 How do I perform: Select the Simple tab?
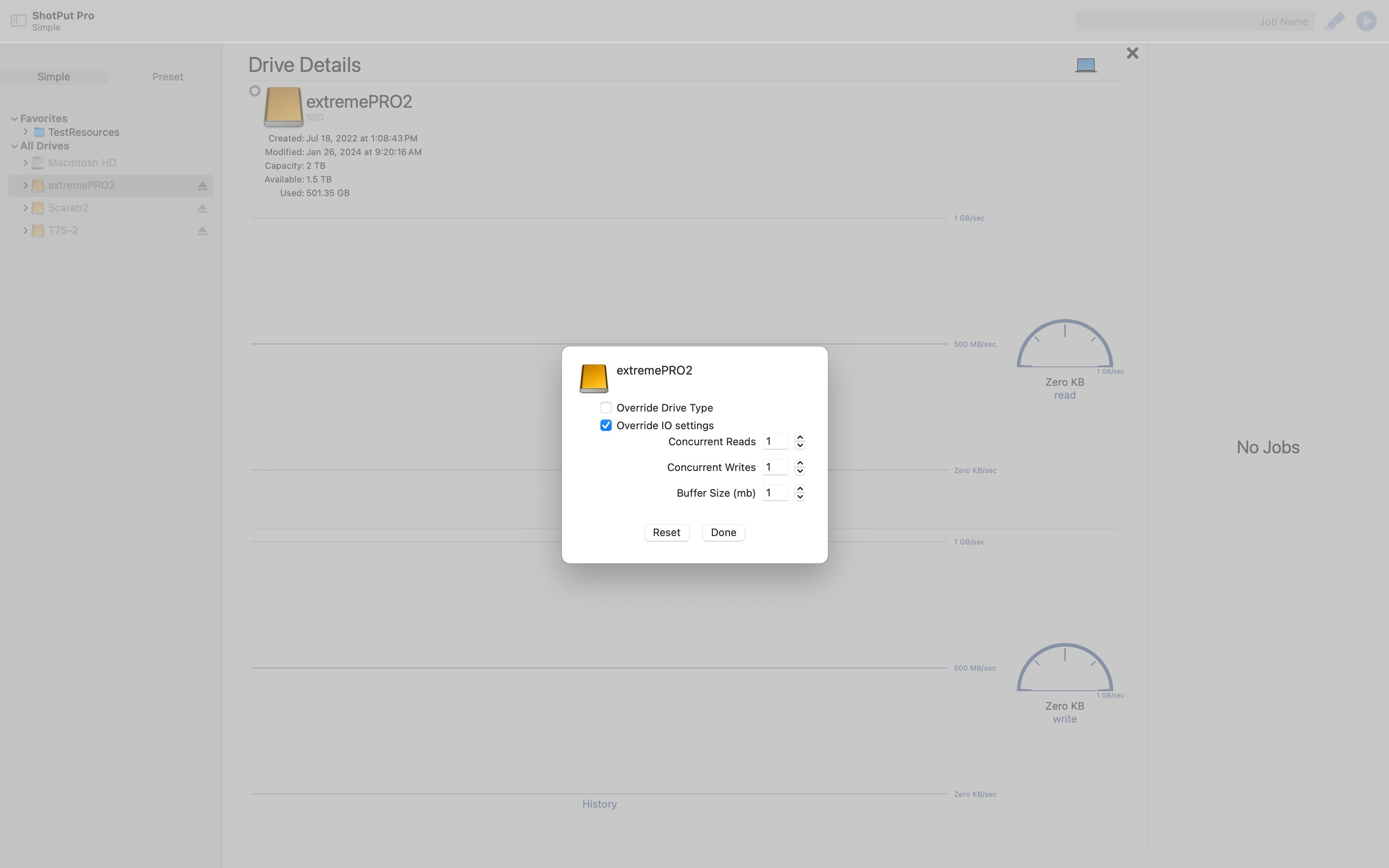53,77
